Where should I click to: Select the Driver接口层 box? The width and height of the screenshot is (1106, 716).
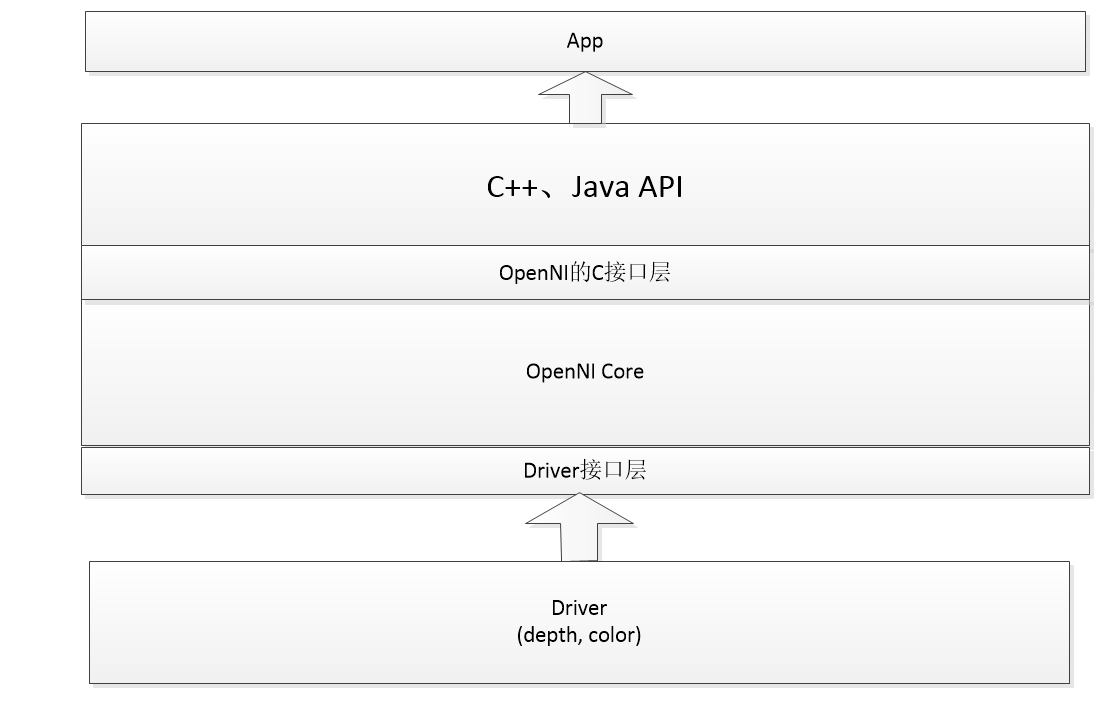click(585, 471)
